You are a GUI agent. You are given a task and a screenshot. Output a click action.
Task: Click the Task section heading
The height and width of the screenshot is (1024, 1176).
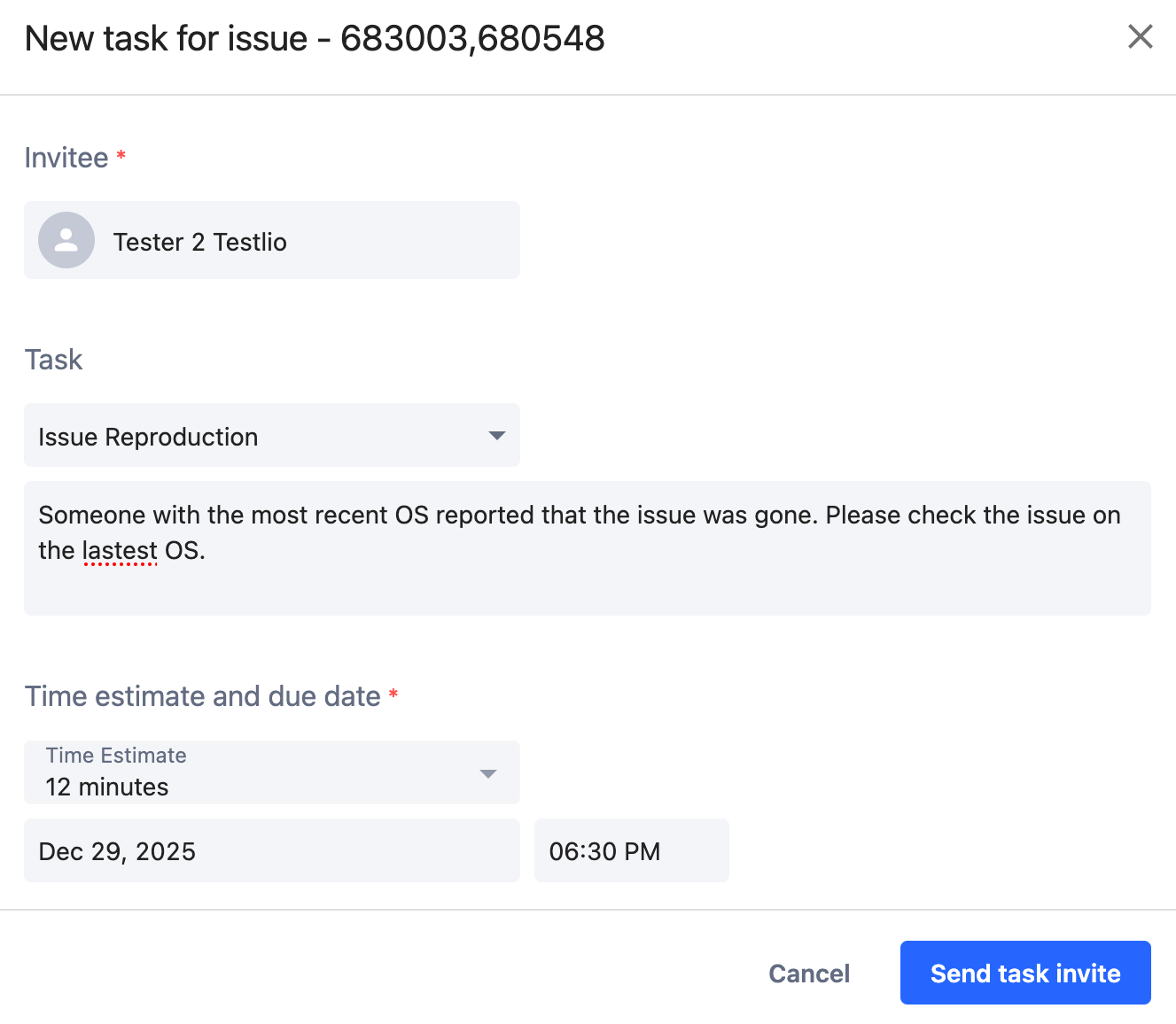tap(53, 360)
